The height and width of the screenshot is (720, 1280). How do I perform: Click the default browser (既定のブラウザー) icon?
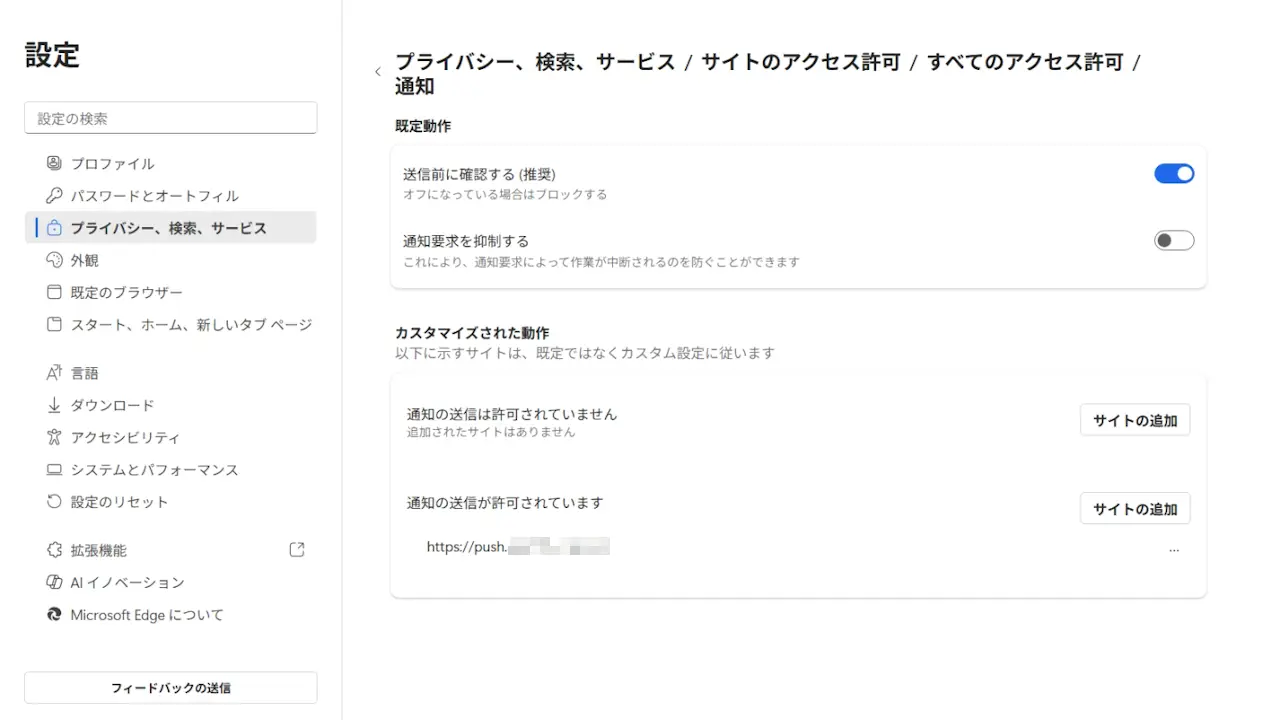pos(54,293)
